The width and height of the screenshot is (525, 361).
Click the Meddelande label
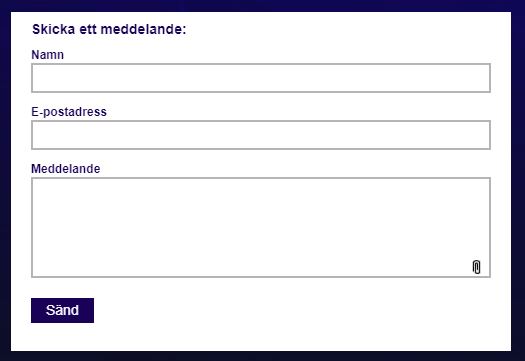[x=66, y=169]
